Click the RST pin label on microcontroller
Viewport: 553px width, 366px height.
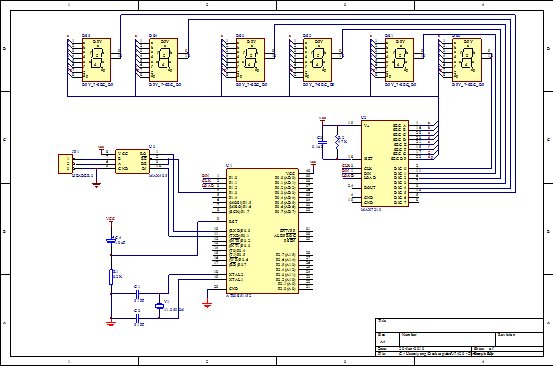(233, 221)
